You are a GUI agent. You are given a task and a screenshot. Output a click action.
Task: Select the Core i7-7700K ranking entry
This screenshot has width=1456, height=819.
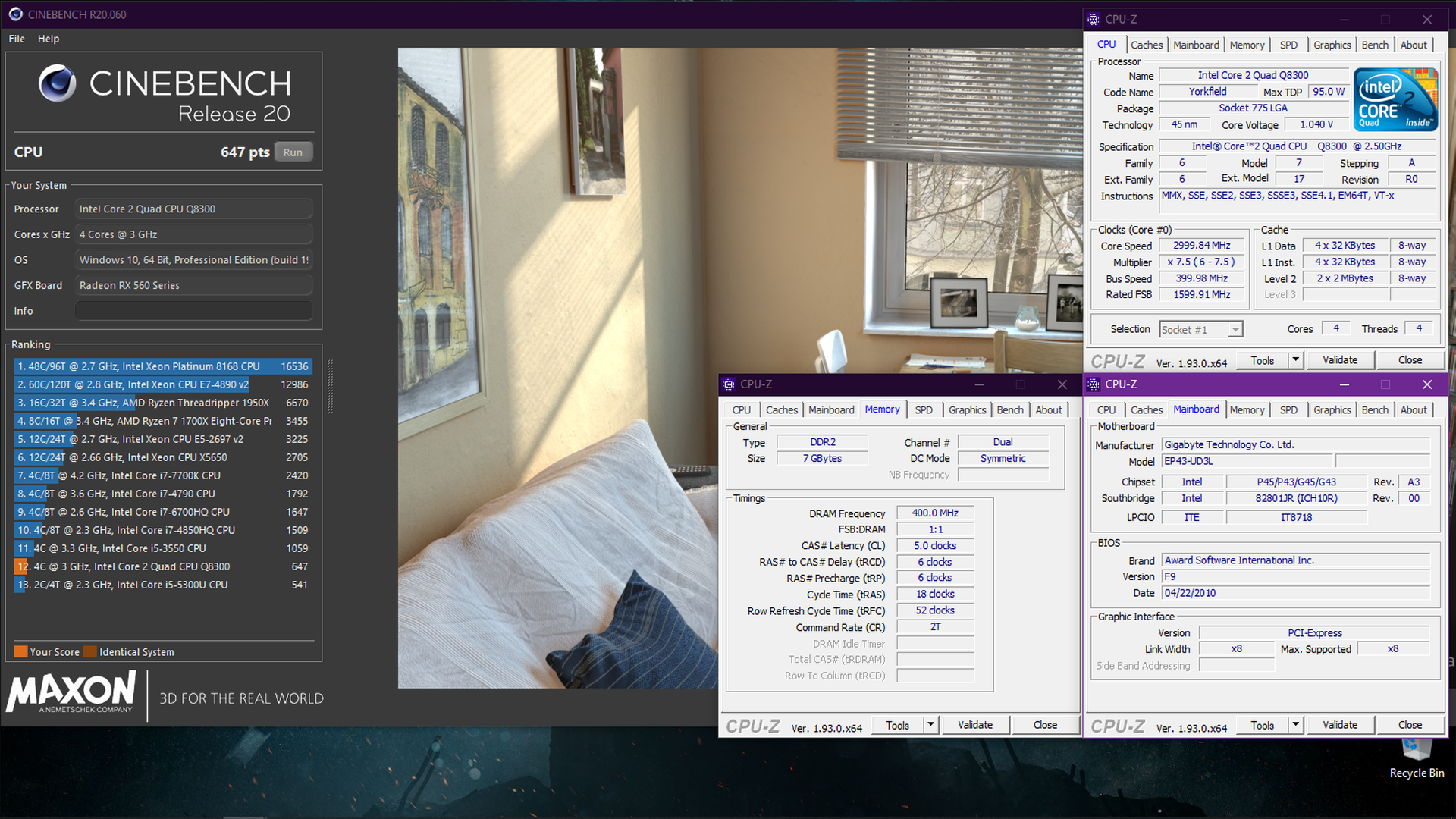coord(162,475)
